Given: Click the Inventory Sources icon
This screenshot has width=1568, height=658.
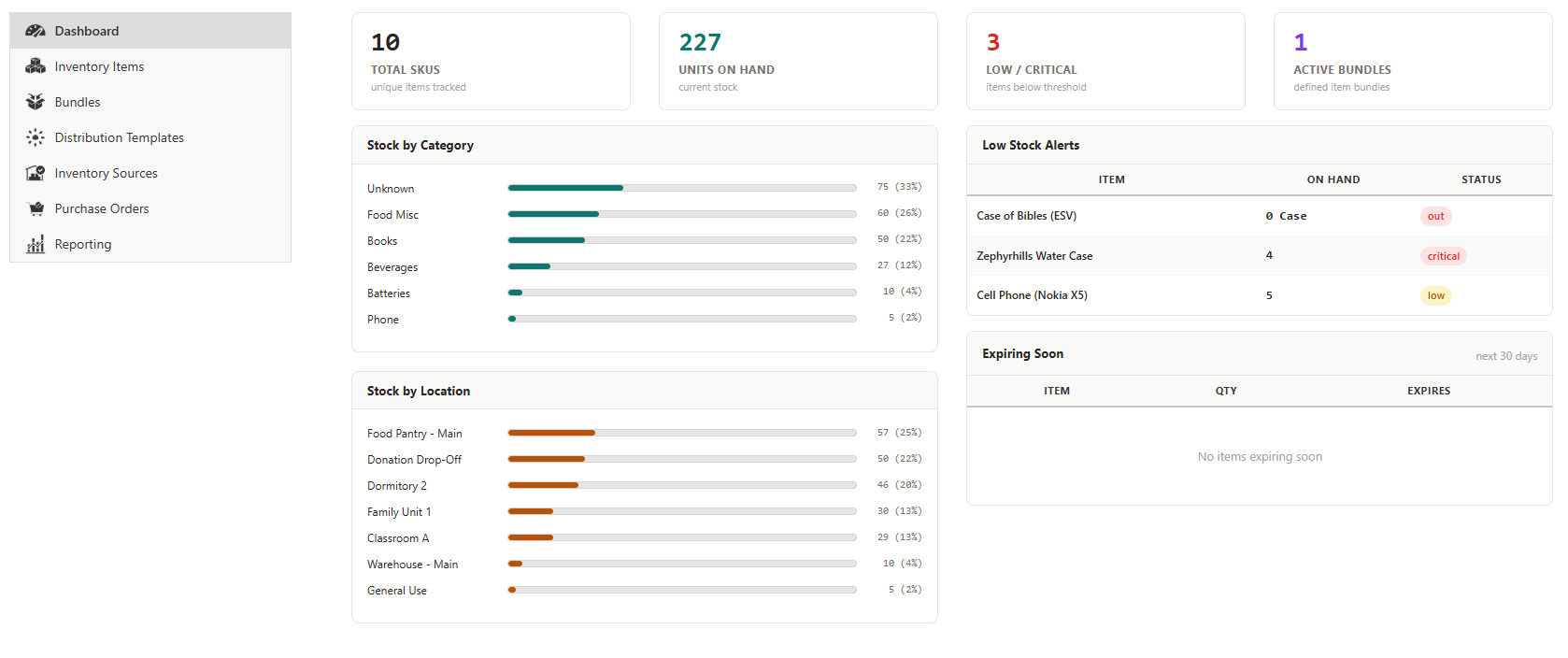Looking at the screenshot, I should pos(36,173).
